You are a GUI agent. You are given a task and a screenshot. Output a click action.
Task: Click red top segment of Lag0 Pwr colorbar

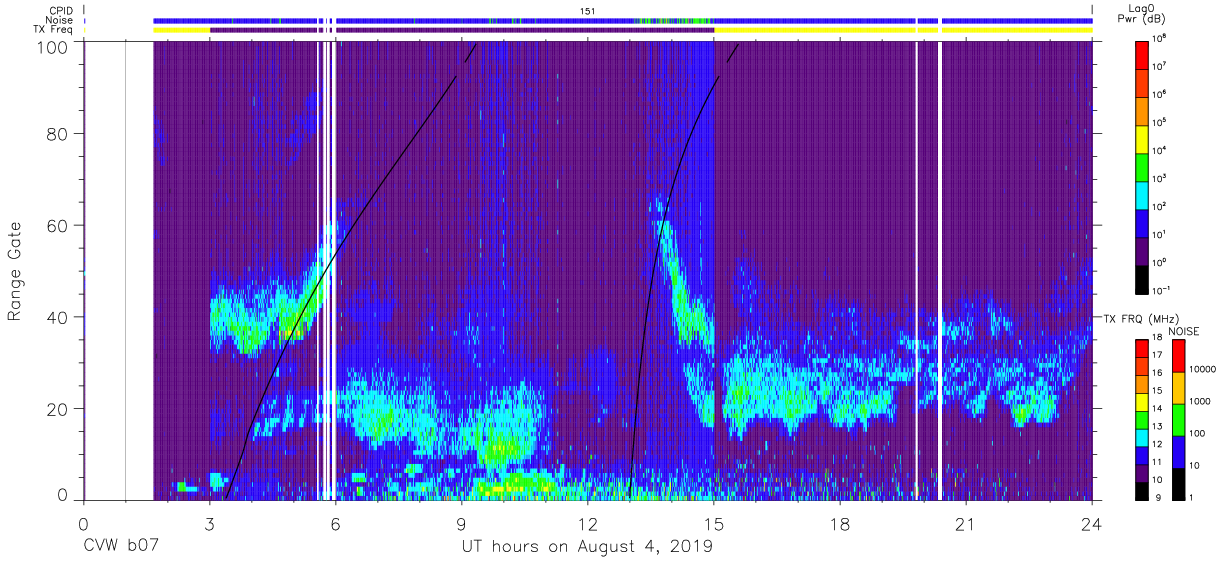(1142, 53)
